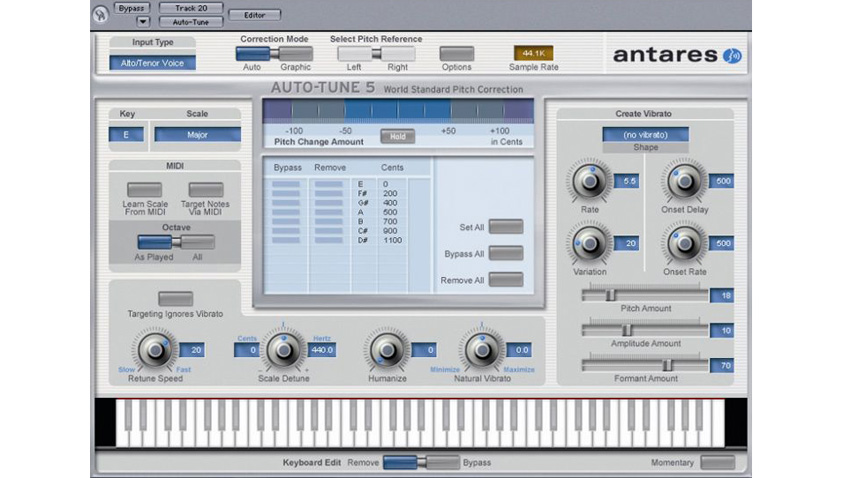The width and height of the screenshot is (850, 478).
Task: Open the Key dropdown showing E
Action: coord(126,134)
